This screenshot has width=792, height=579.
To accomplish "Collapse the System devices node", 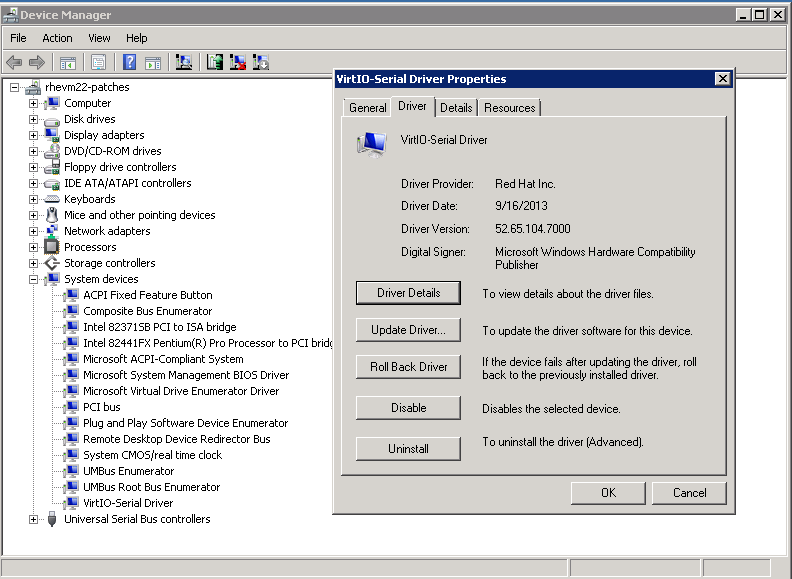I will 33,279.
